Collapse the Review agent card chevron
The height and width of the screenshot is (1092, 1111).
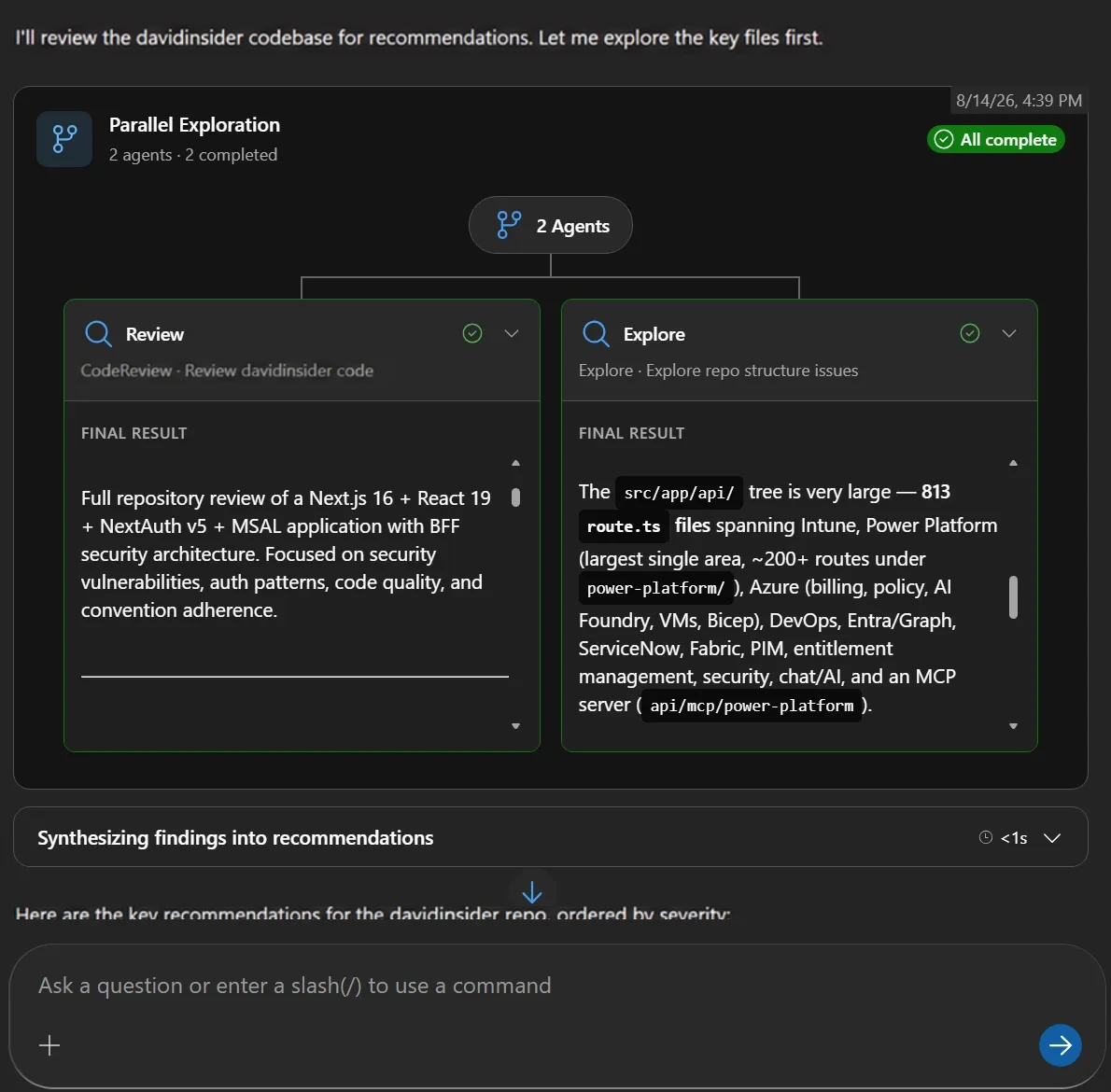point(512,333)
